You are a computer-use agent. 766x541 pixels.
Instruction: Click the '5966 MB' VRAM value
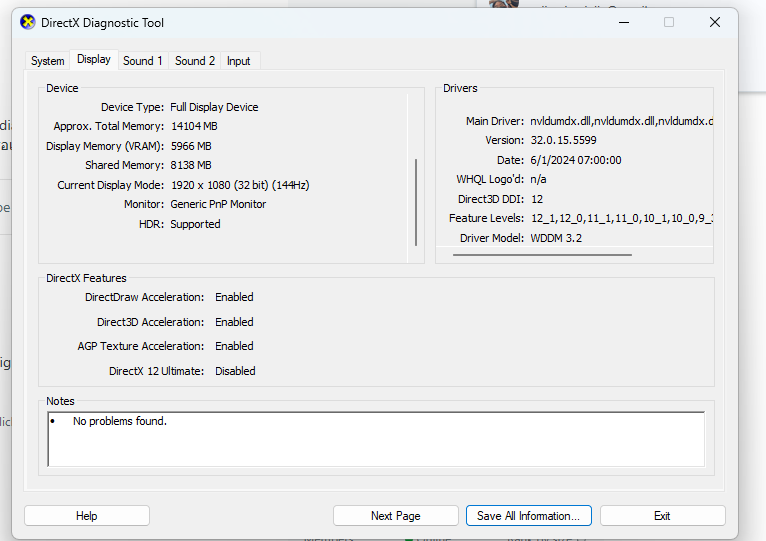191,146
